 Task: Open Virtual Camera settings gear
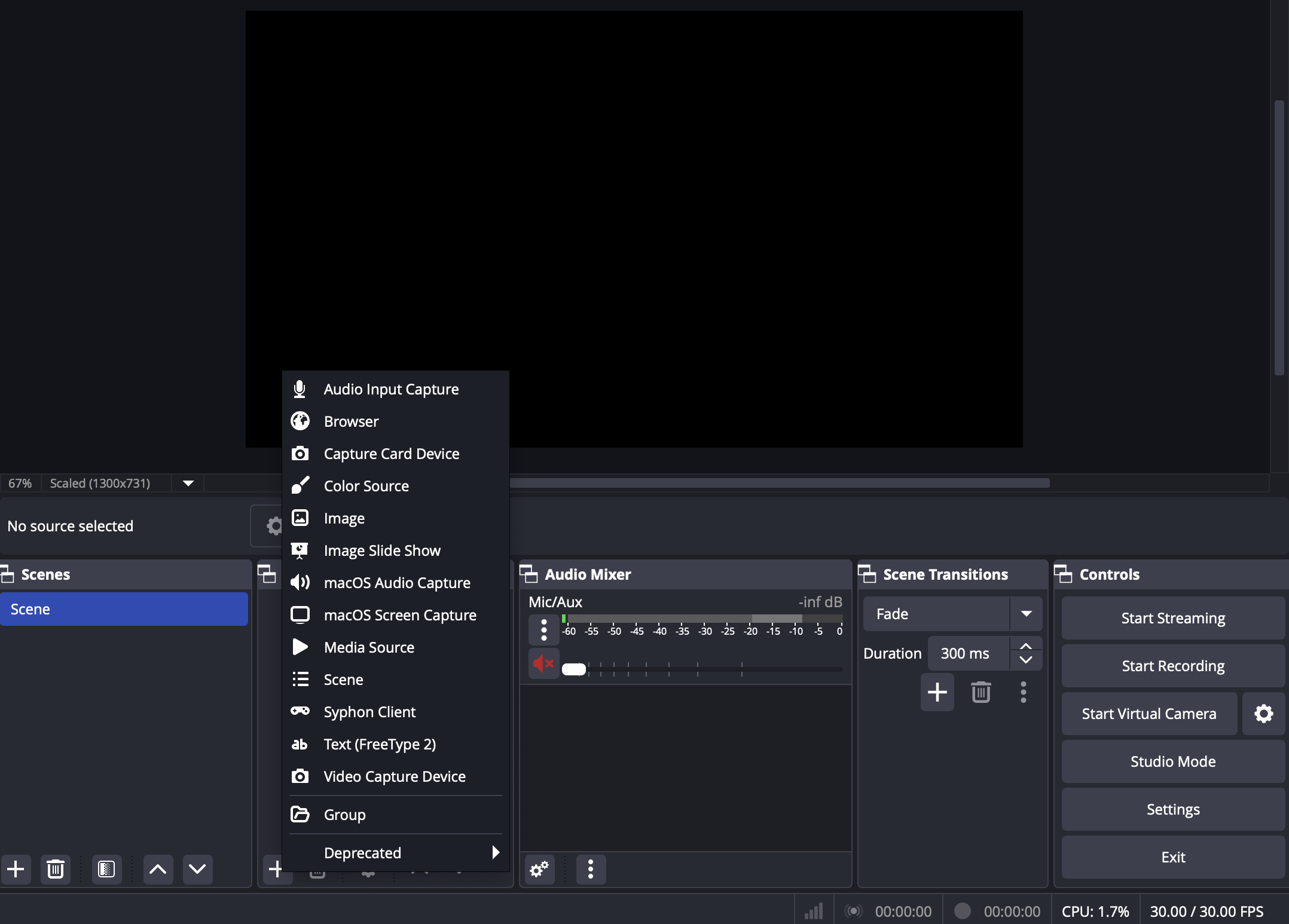click(1263, 714)
